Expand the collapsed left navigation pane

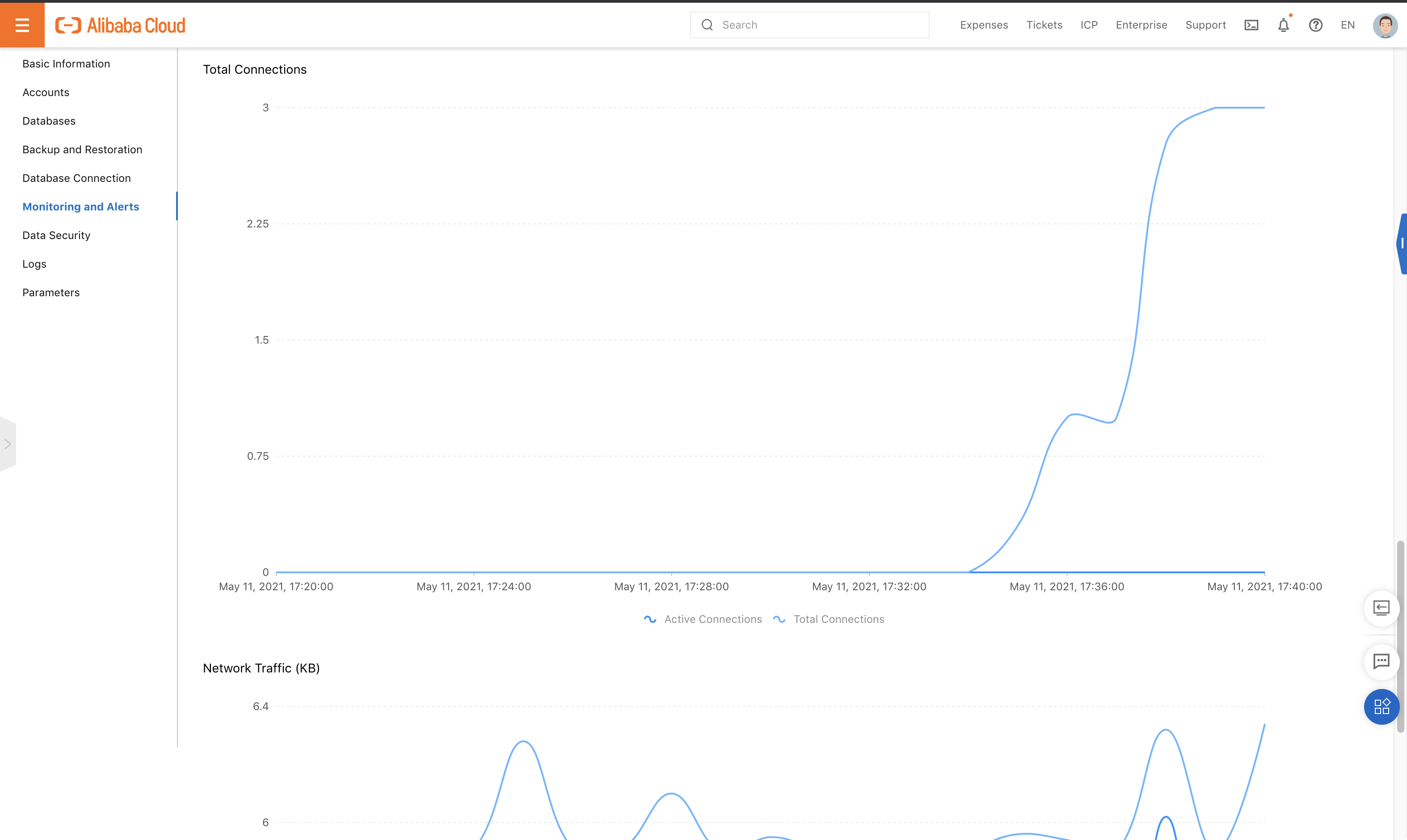point(8,444)
